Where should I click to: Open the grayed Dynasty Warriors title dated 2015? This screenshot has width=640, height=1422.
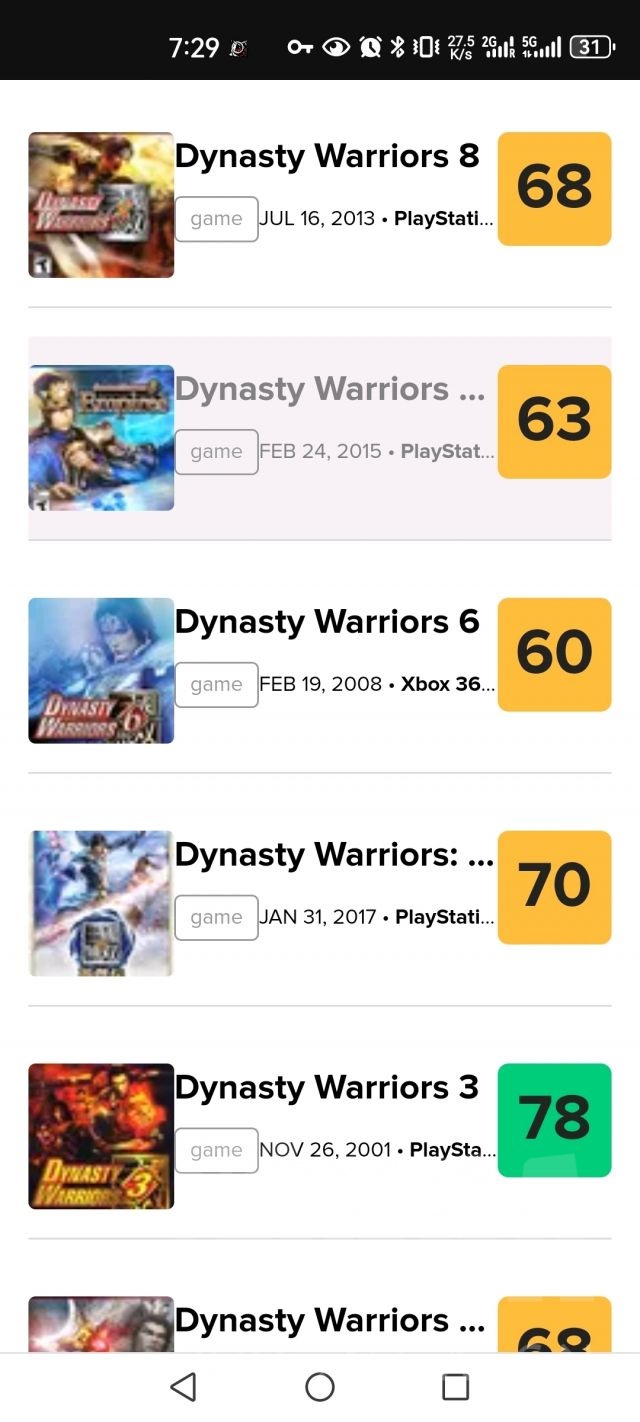330,390
